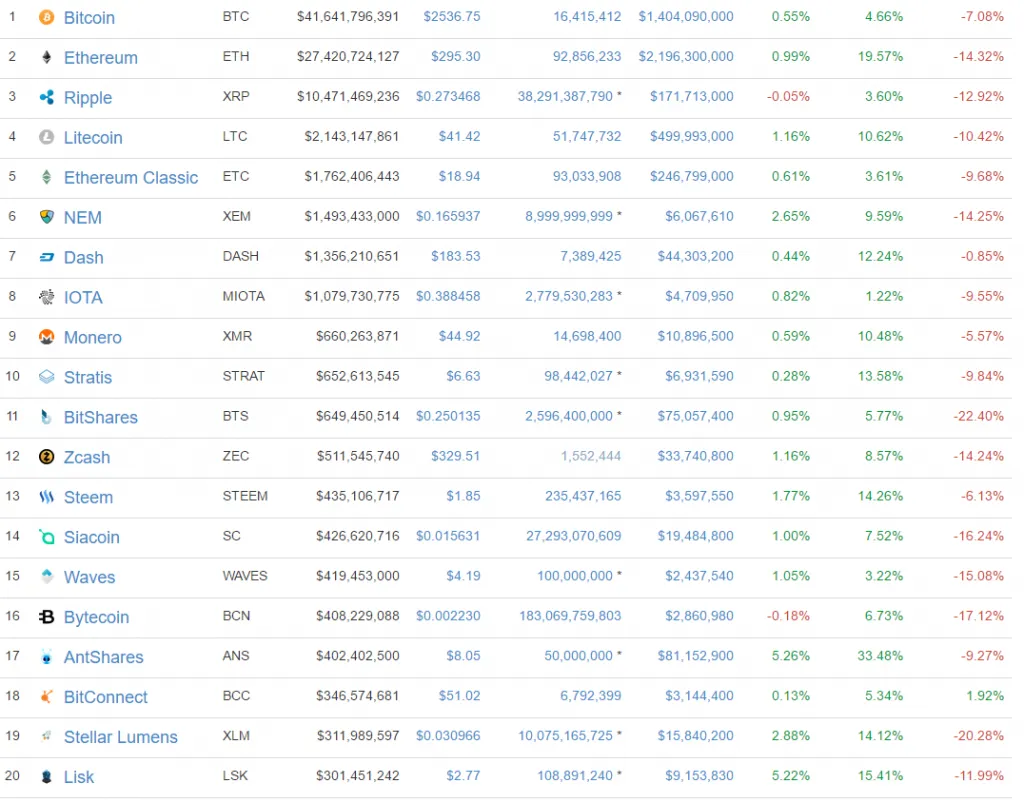This screenshot has width=1024, height=803.
Task: Click the Bitcoin logo icon
Action: [x=46, y=17]
